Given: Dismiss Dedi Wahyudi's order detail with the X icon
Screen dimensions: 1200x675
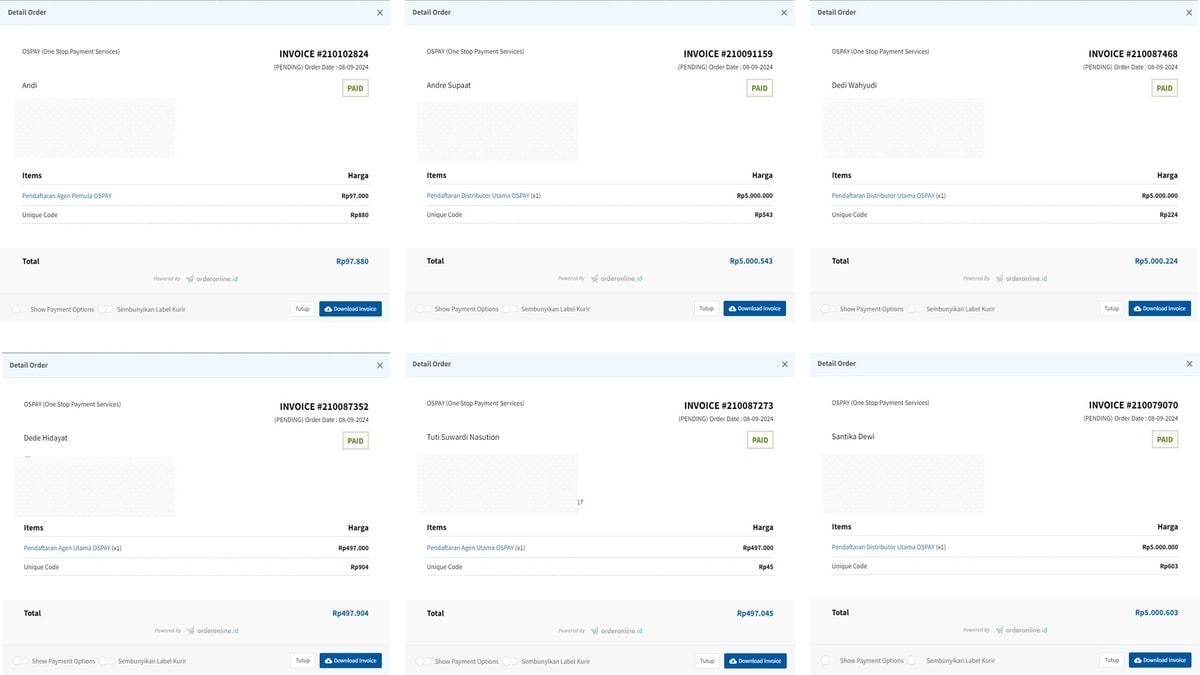Looking at the screenshot, I should (x=1189, y=13).
